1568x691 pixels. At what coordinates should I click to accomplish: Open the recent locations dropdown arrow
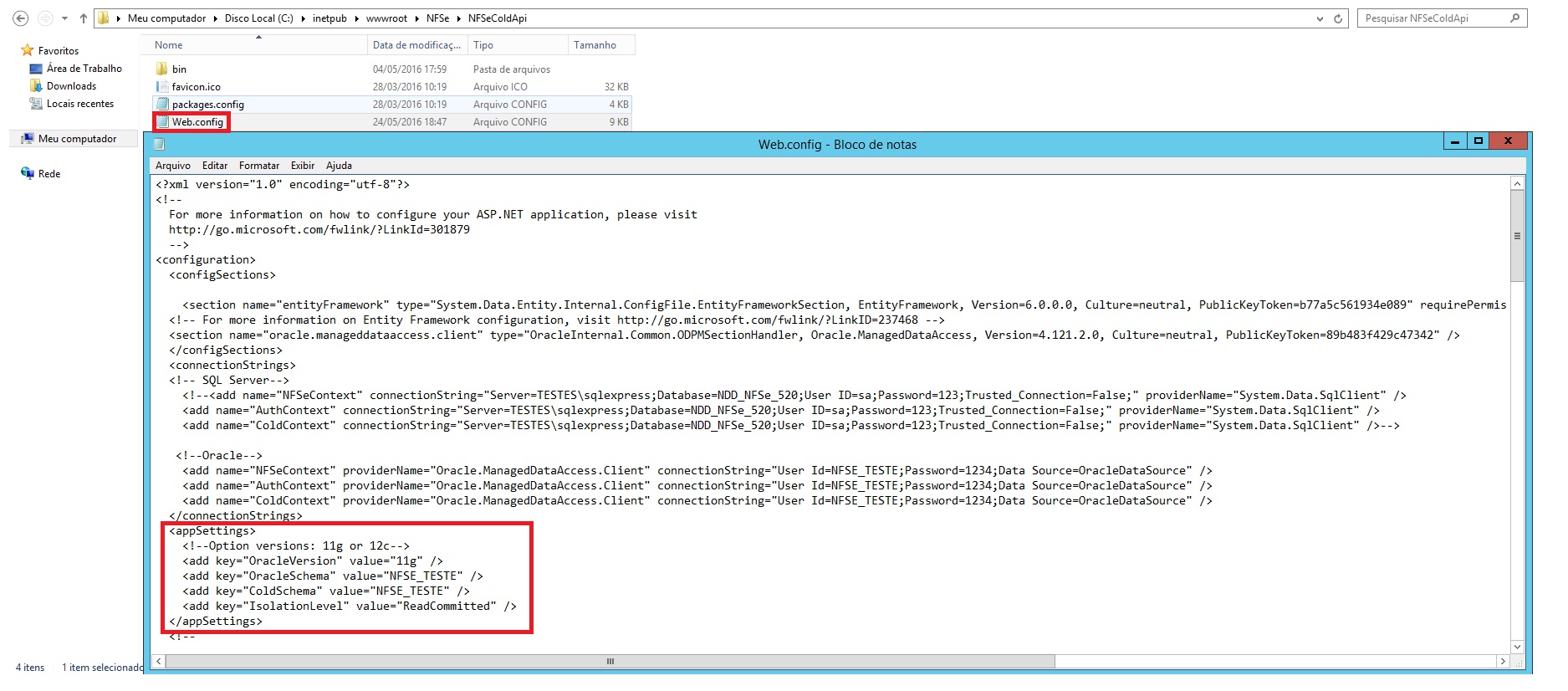[64, 18]
